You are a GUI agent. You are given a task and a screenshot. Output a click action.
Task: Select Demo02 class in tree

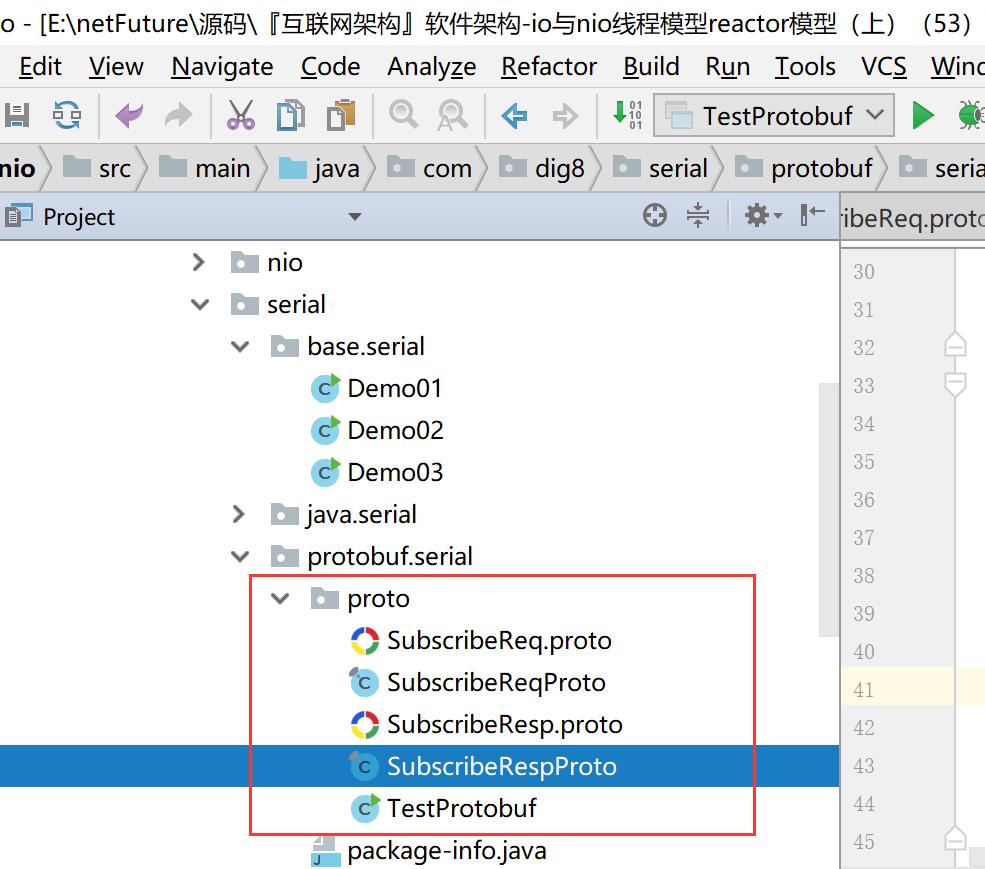tap(378, 430)
